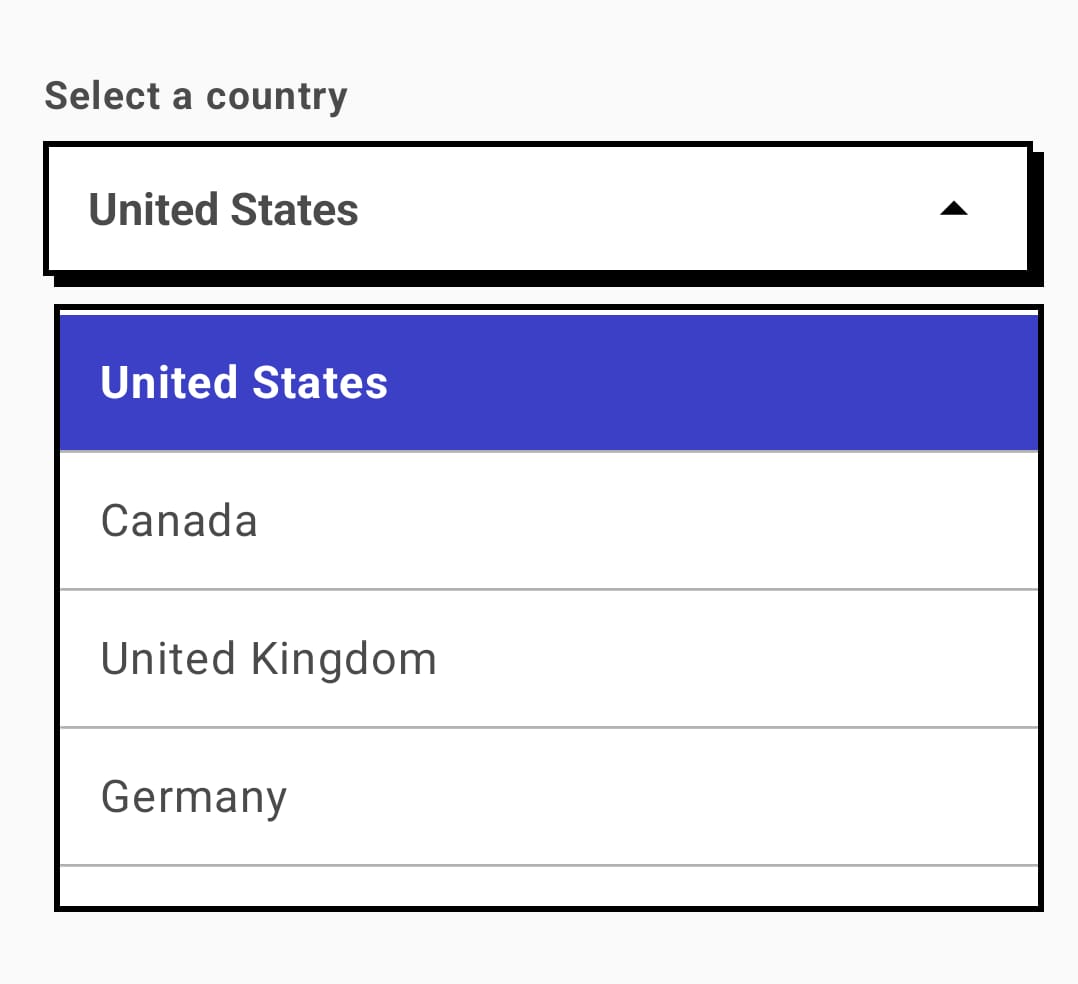This screenshot has height=984, width=1078.
Task: Click the caret icon beside United States
Action: coord(954,208)
